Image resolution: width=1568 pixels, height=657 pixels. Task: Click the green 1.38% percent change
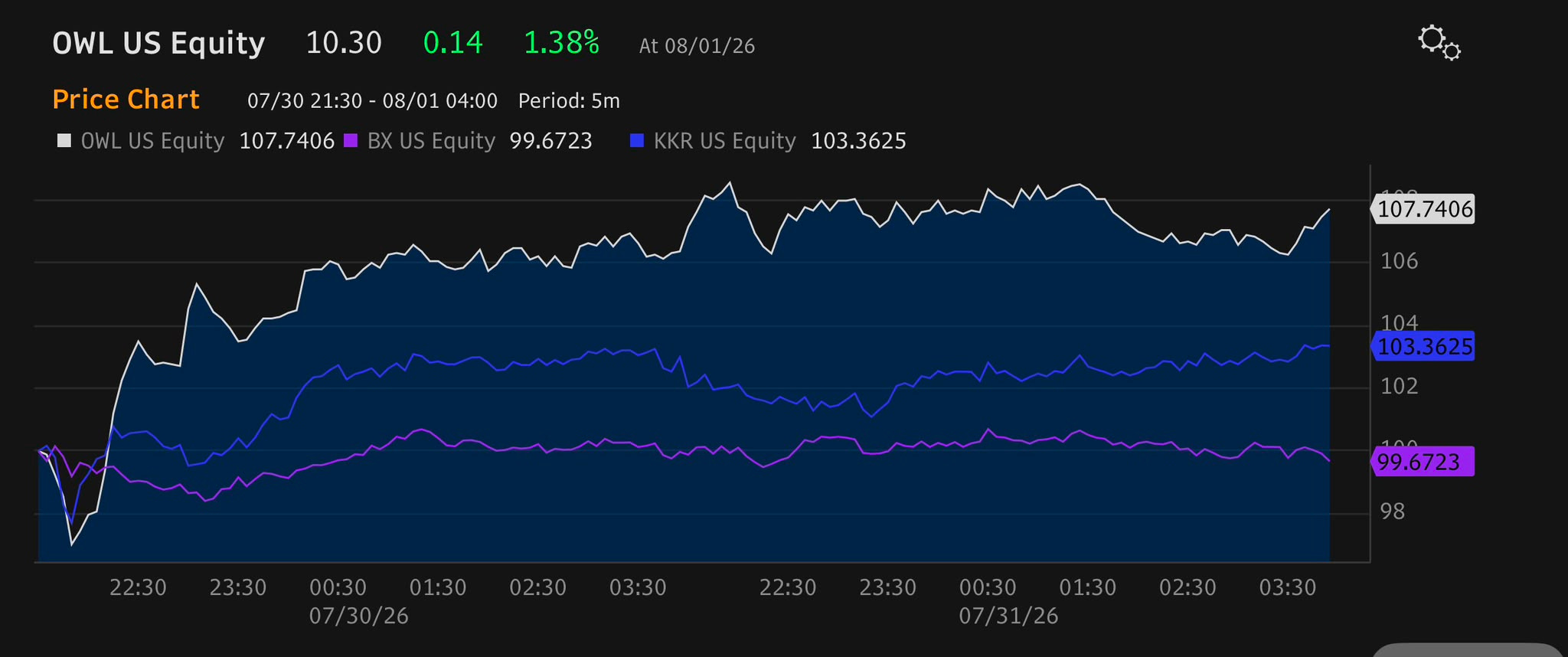tap(562, 43)
